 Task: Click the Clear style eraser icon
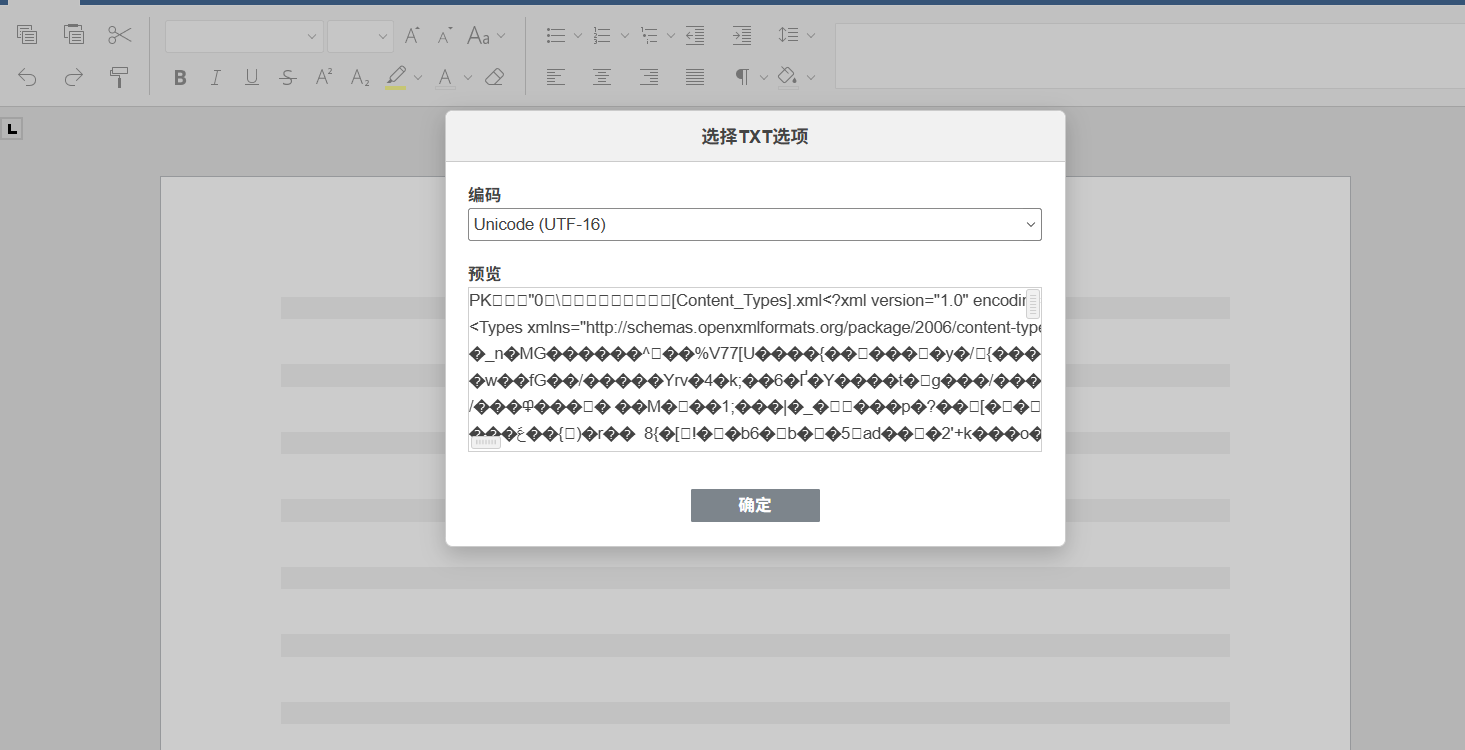494,77
